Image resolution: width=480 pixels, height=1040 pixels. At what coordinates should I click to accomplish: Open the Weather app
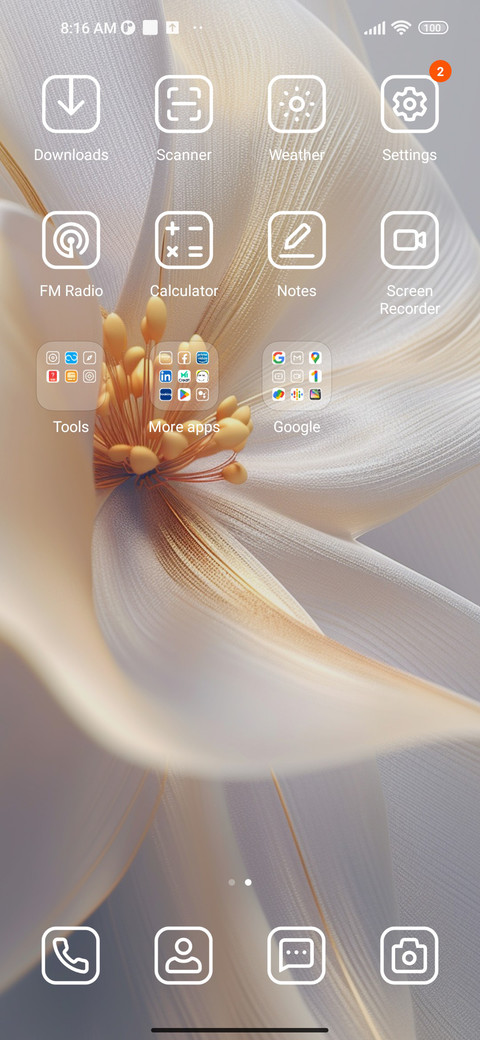click(296, 104)
